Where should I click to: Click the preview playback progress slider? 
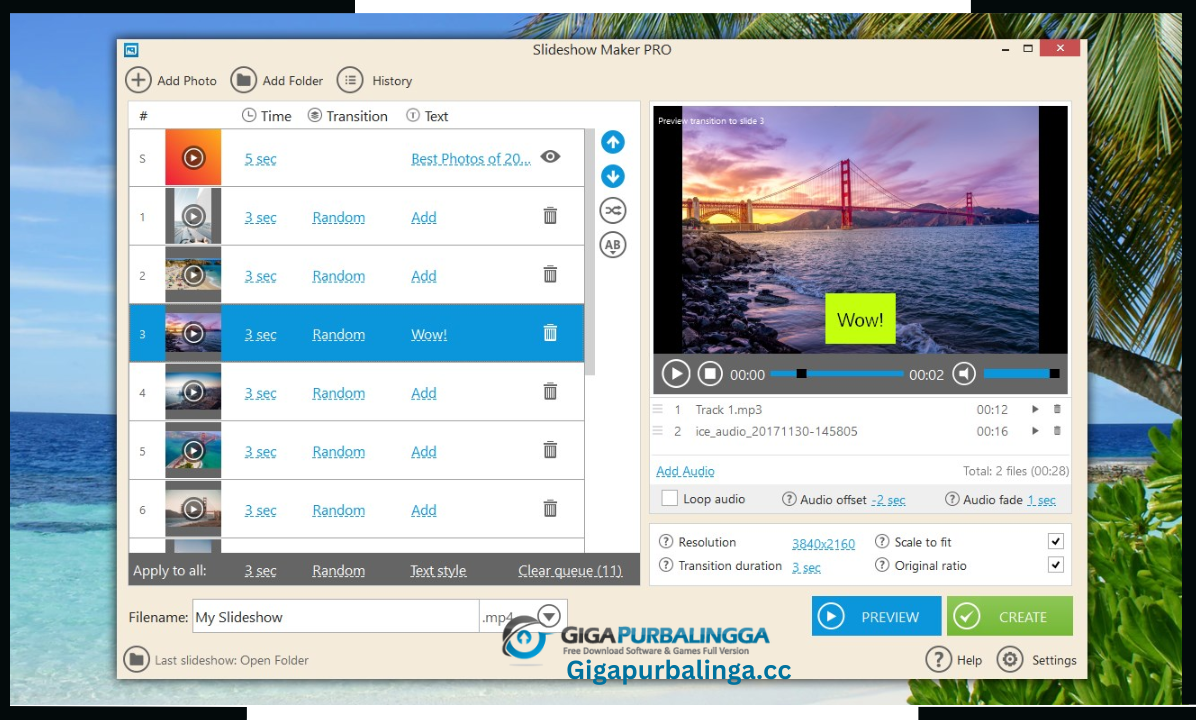click(x=836, y=374)
